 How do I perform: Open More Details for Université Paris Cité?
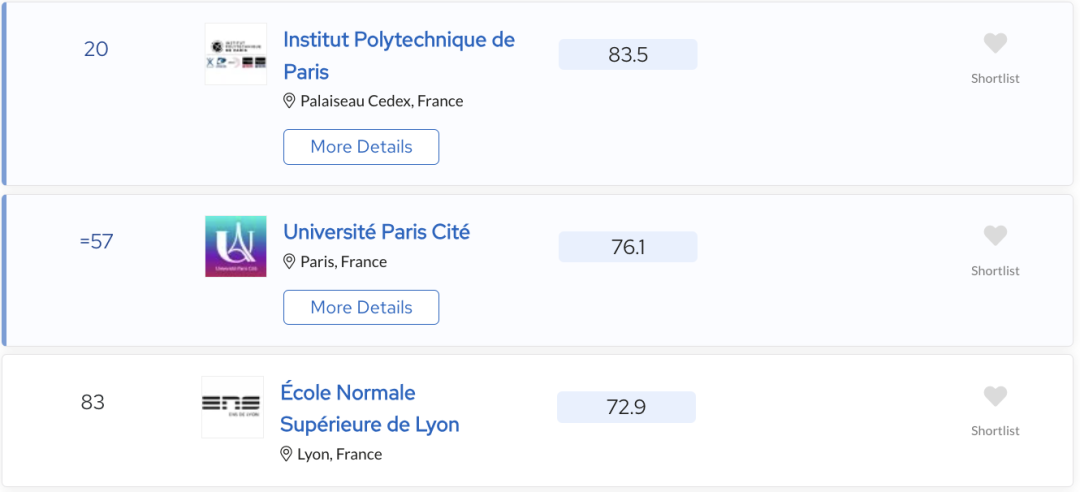(x=361, y=308)
